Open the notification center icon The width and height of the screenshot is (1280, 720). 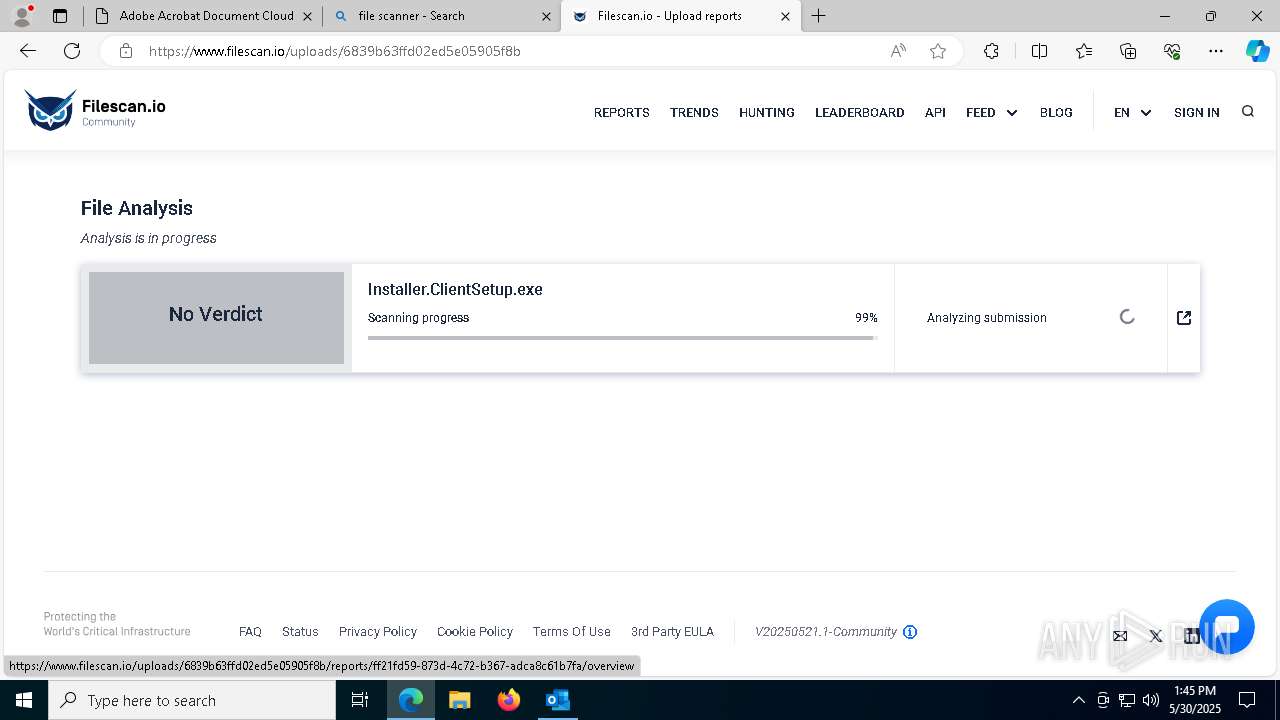(x=1247, y=700)
